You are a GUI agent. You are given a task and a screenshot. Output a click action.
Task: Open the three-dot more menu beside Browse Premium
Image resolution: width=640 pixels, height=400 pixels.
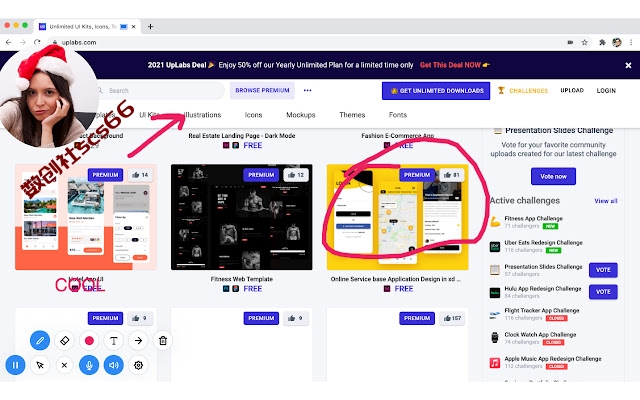pos(307,90)
